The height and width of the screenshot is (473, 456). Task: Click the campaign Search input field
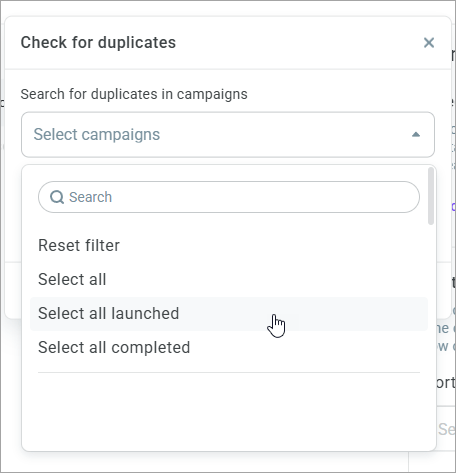tap(229, 197)
